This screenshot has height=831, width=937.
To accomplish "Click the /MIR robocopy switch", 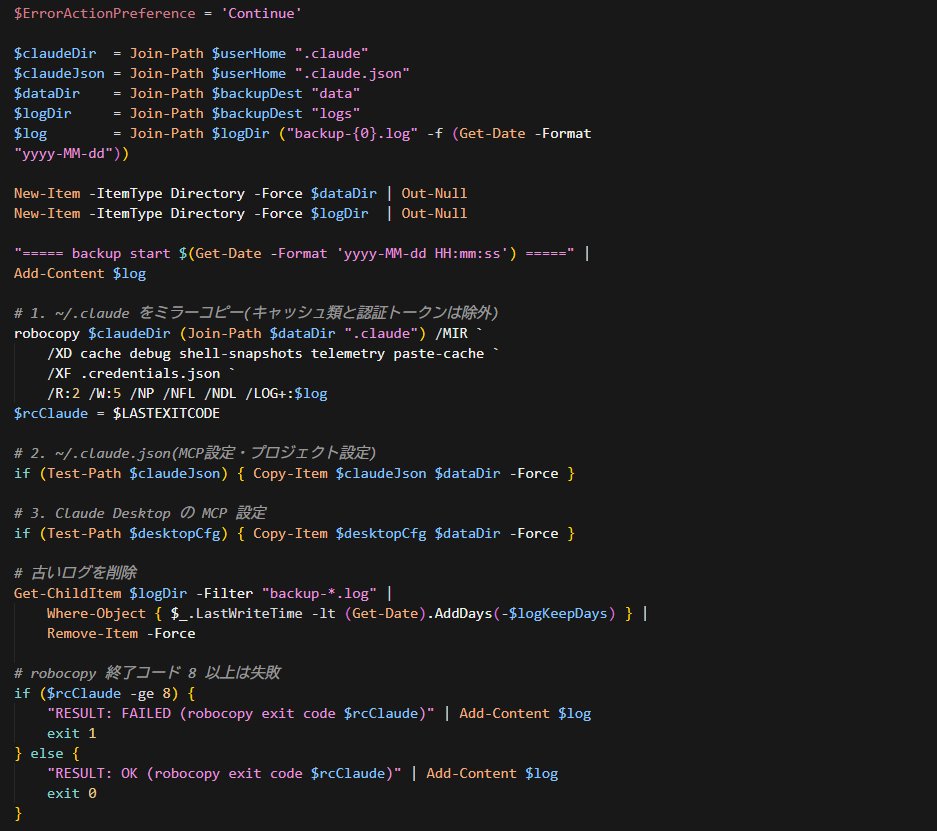I will [x=451, y=333].
